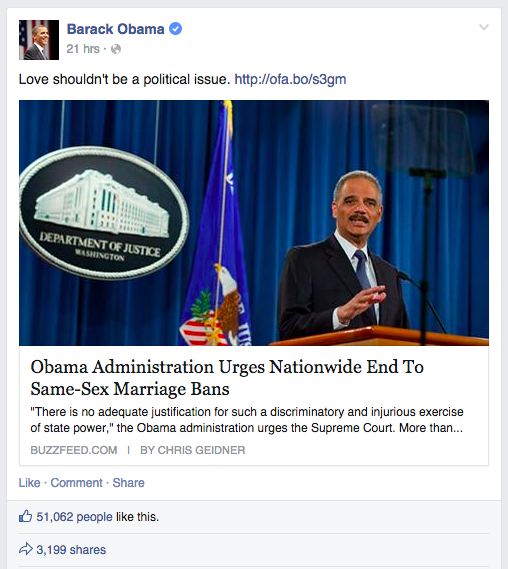
Task: Click the post text "Love shouldn't be a political issue"
Action: (x=124, y=79)
